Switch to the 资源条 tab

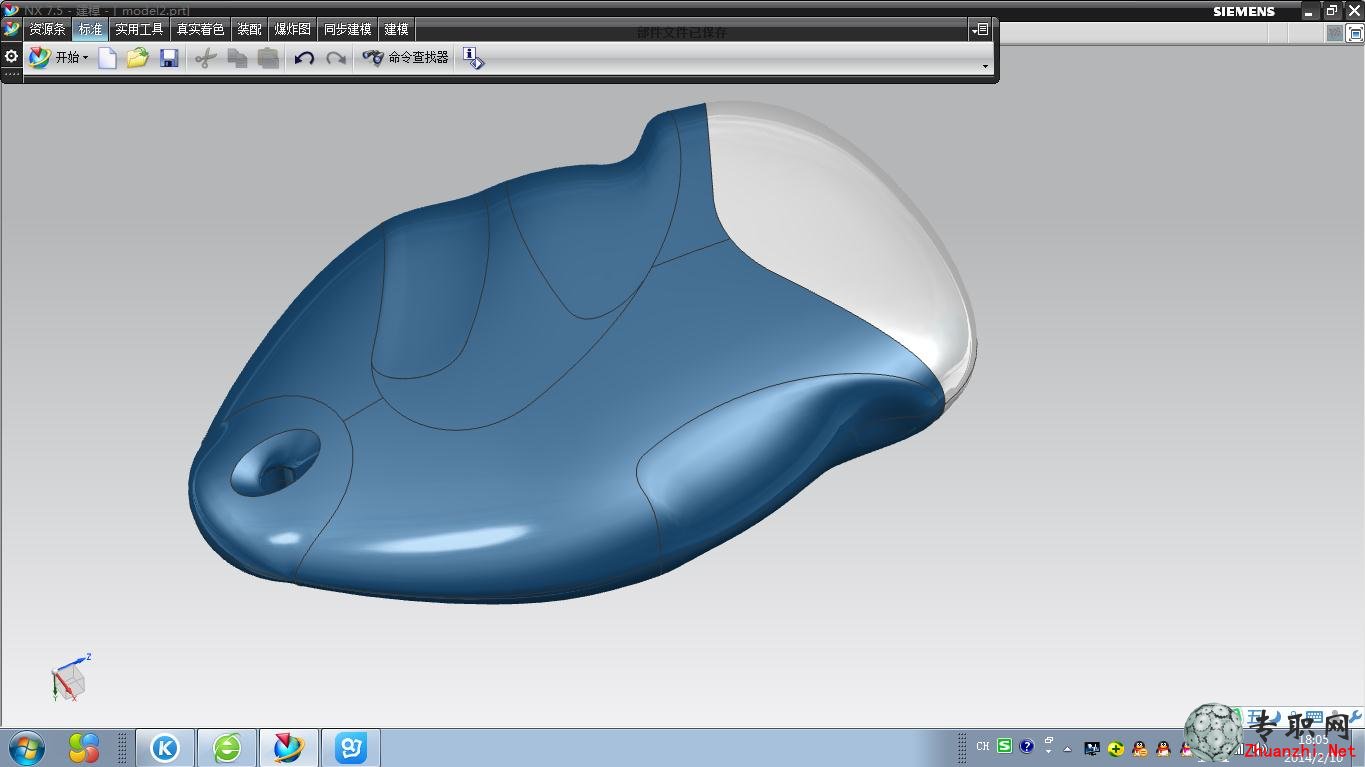[47, 29]
